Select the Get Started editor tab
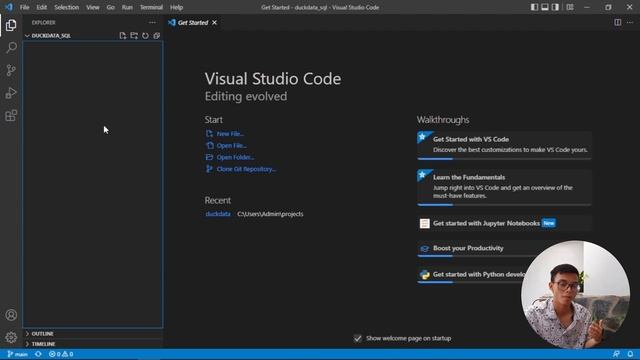The height and width of the screenshot is (360, 640). coord(193,23)
